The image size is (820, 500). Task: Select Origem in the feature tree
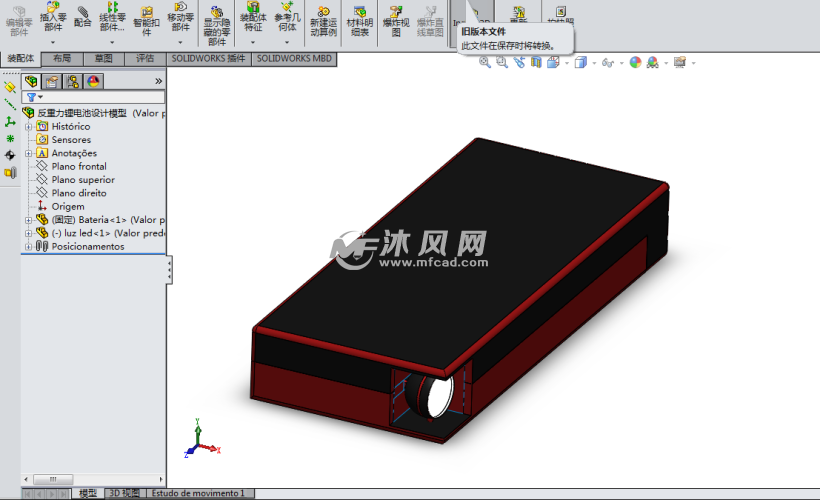coord(68,207)
